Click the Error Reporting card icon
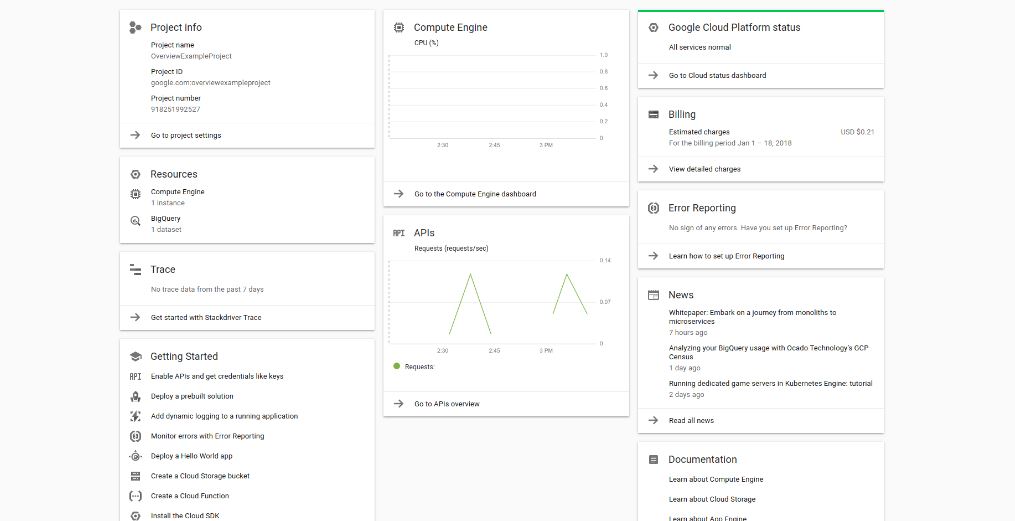Screen dimensions: 1015x521 (653, 208)
